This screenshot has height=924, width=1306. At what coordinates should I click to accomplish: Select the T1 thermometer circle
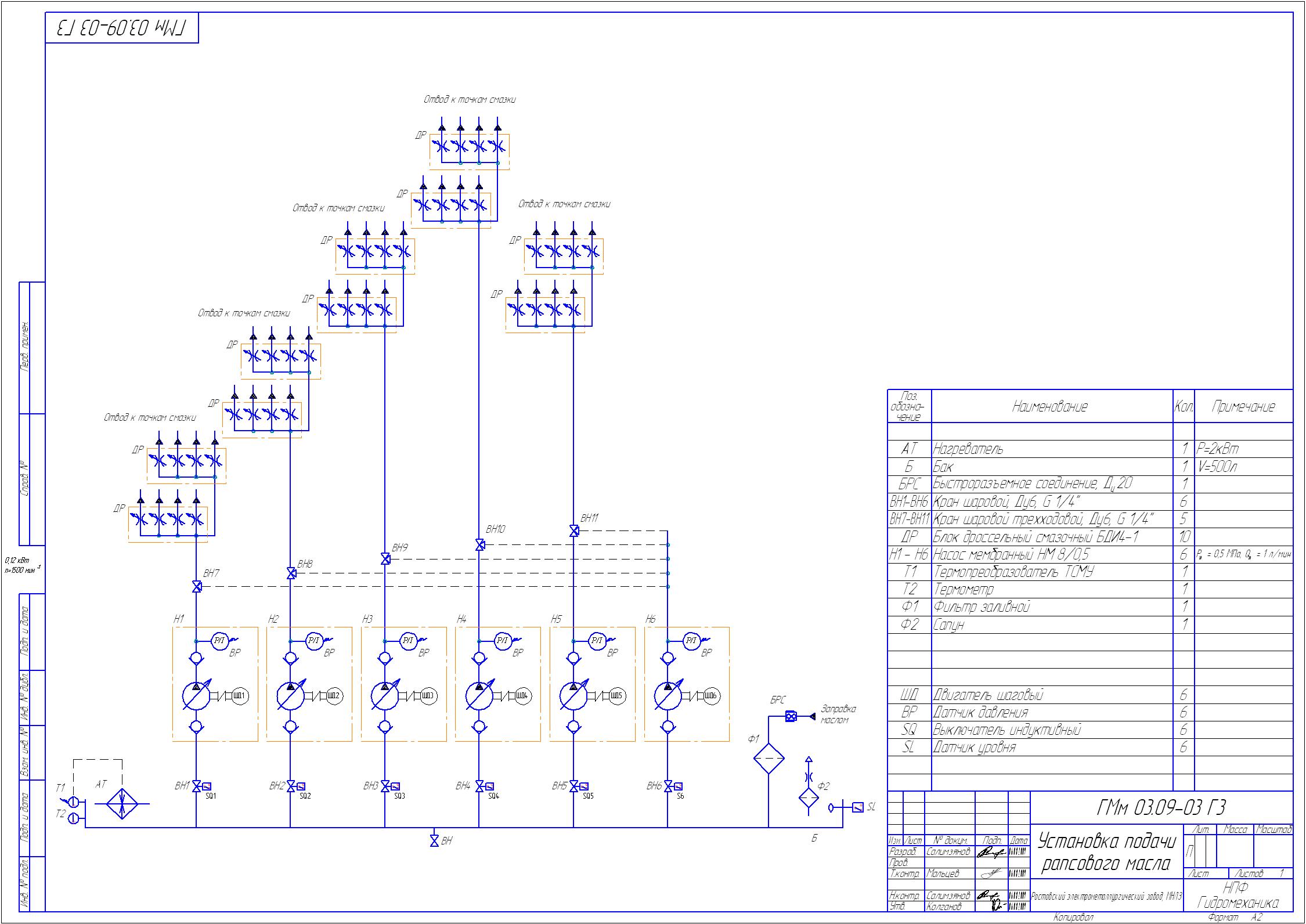pos(74,802)
